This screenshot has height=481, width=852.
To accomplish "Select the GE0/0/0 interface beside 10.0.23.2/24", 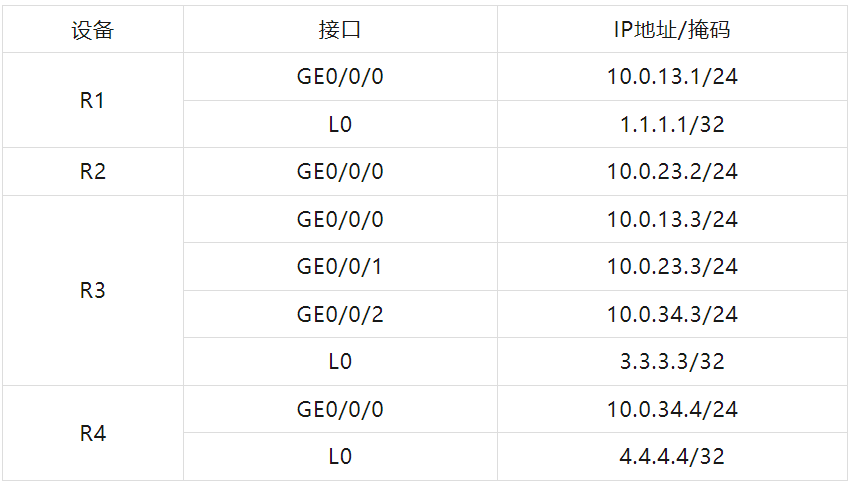I will point(340,172).
